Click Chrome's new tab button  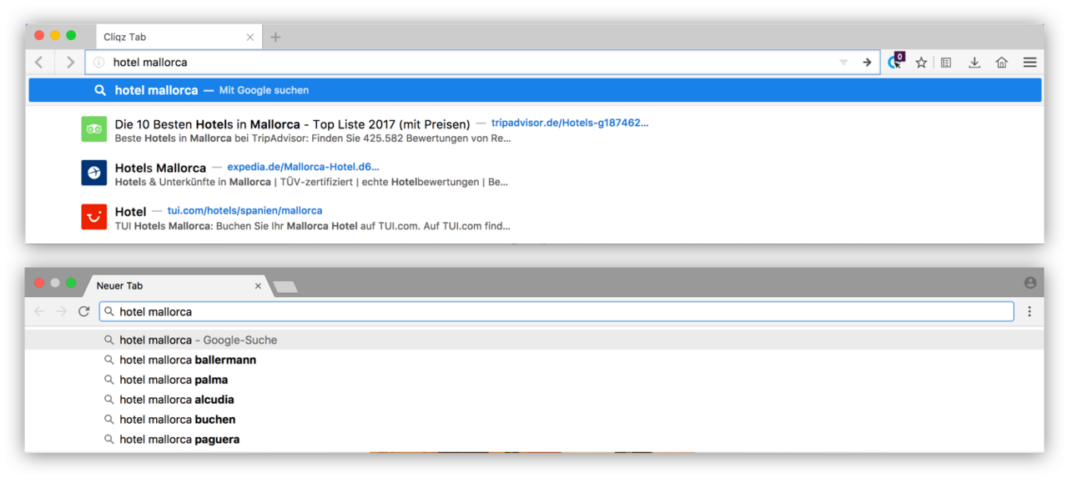285,287
